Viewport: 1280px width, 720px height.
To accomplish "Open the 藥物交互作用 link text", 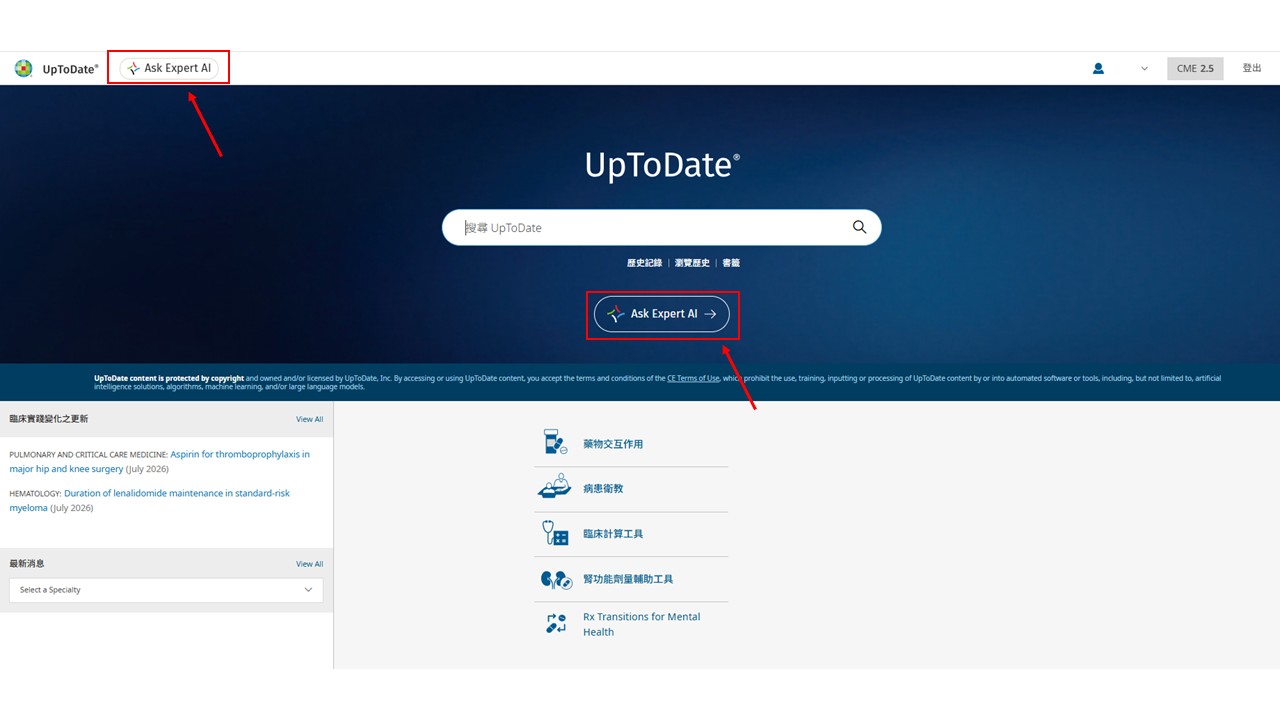I will tap(613, 444).
